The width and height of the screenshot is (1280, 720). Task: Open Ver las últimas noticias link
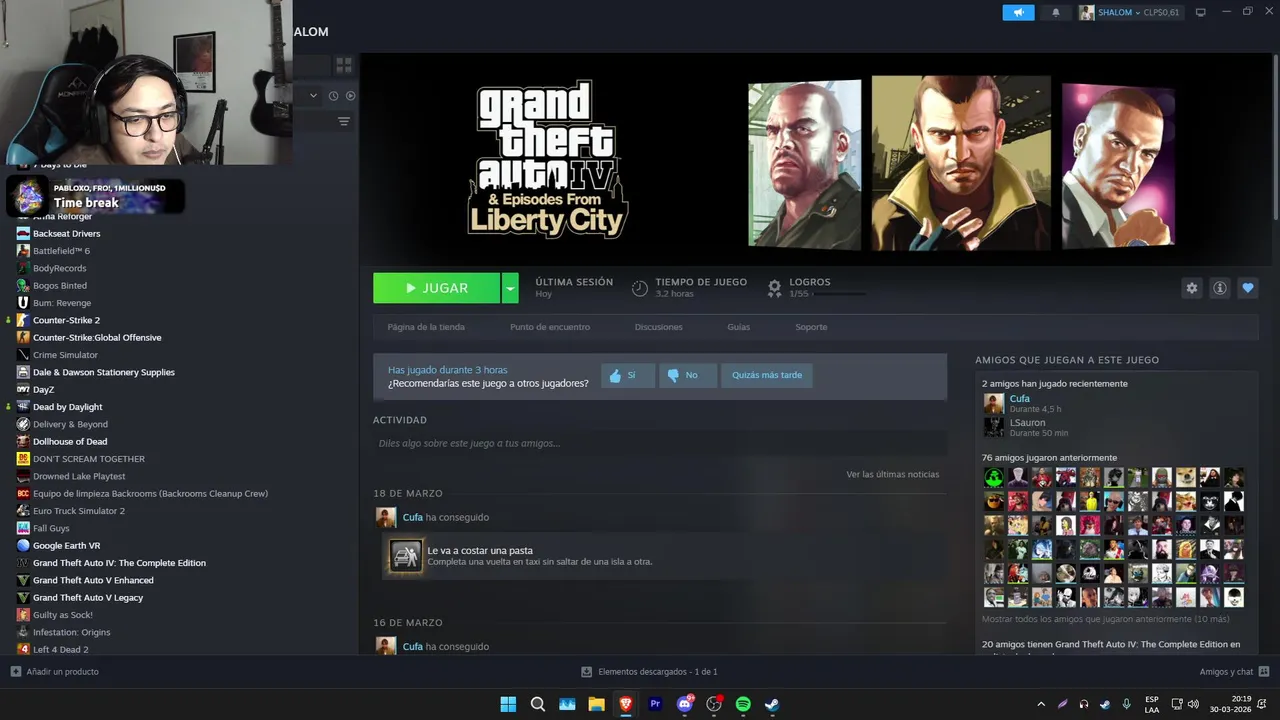(x=893, y=474)
